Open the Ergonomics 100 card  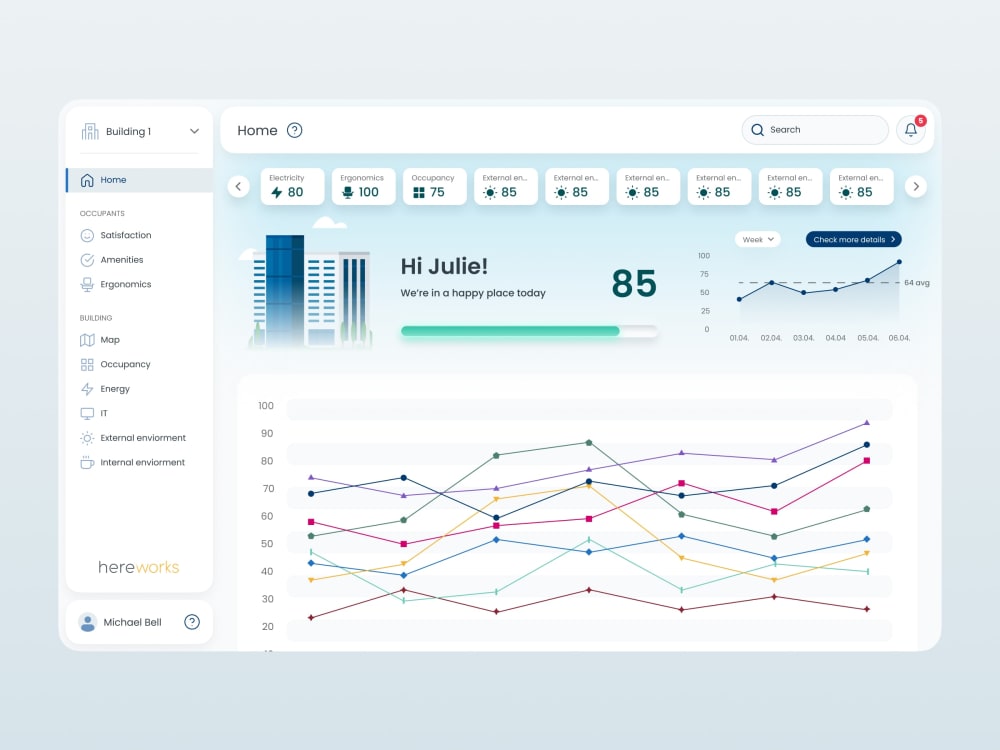click(364, 186)
